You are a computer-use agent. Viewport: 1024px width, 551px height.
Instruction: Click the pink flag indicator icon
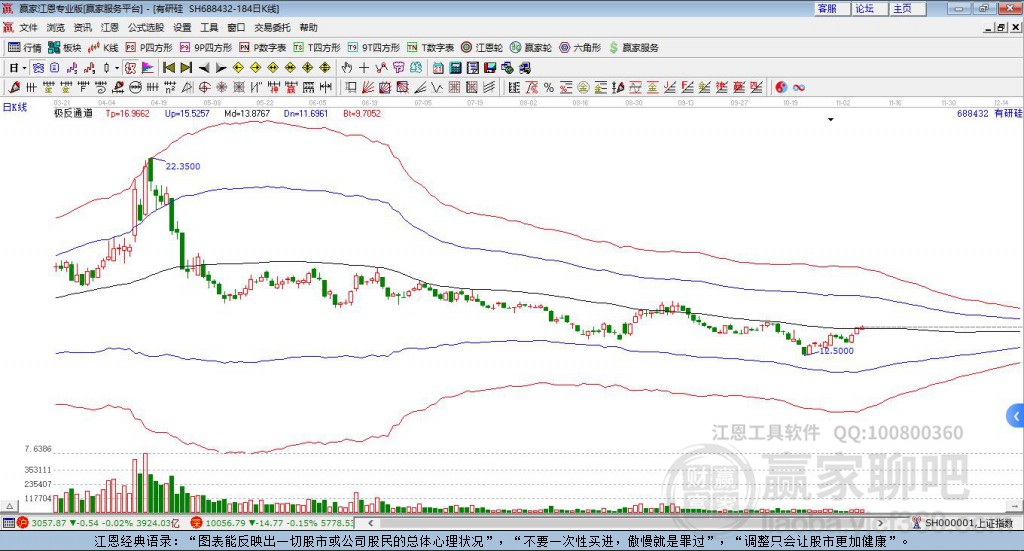(x=148, y=68)
